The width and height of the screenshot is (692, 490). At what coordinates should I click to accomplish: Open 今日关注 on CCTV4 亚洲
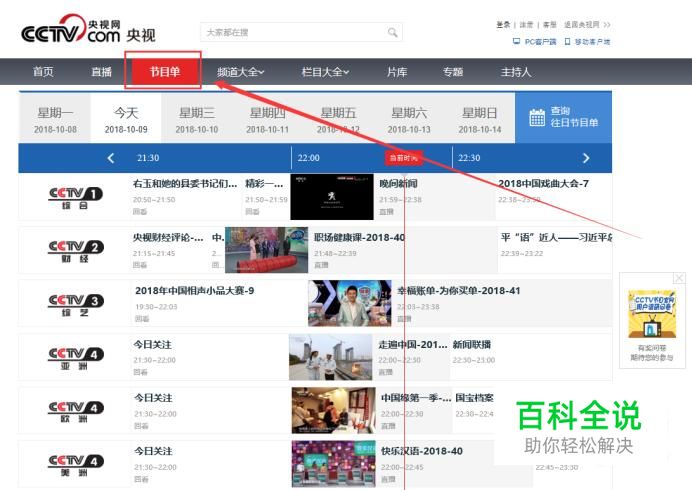click(x=153, y=344)
